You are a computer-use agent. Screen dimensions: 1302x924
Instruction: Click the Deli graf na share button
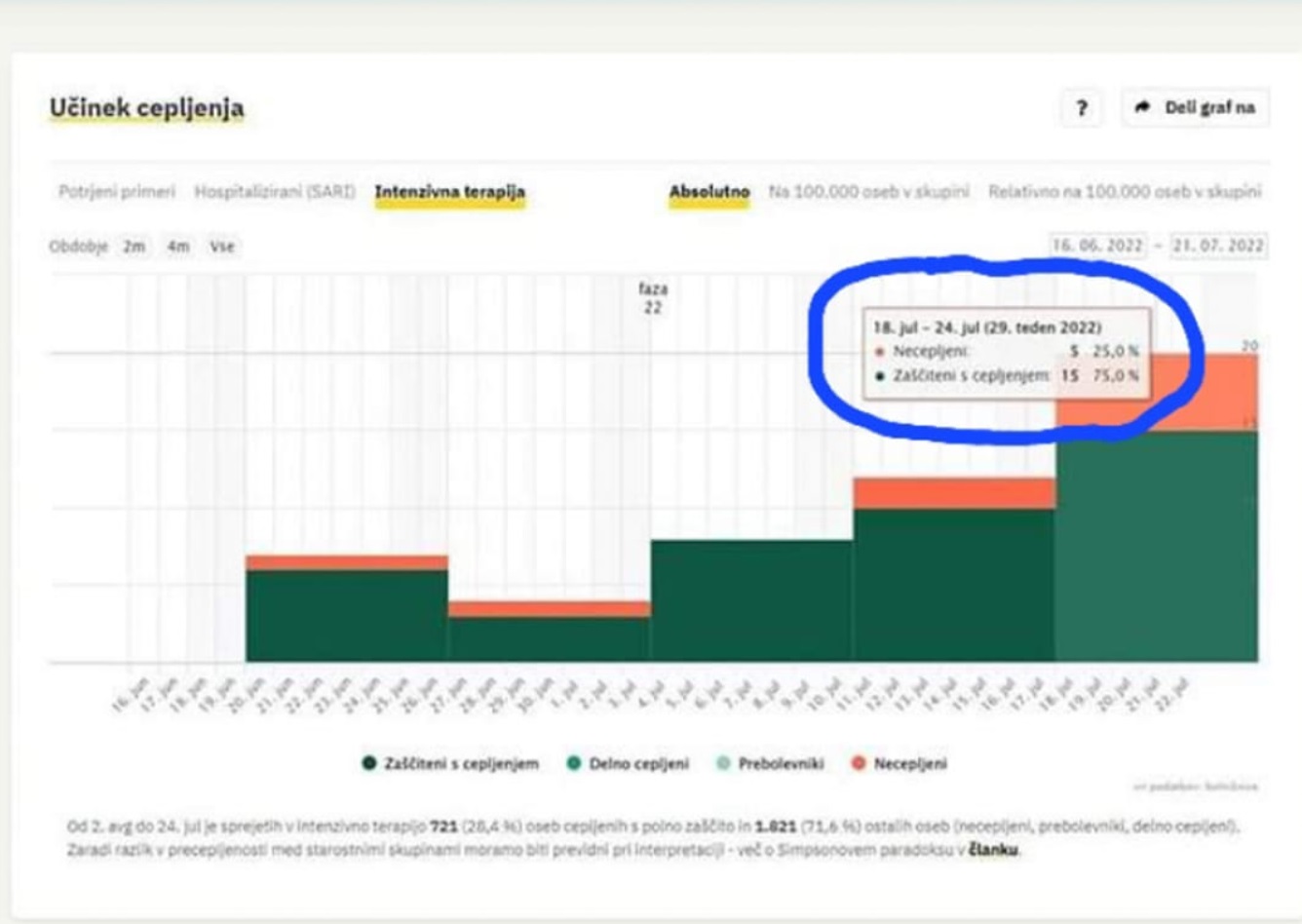point(1196,107)
